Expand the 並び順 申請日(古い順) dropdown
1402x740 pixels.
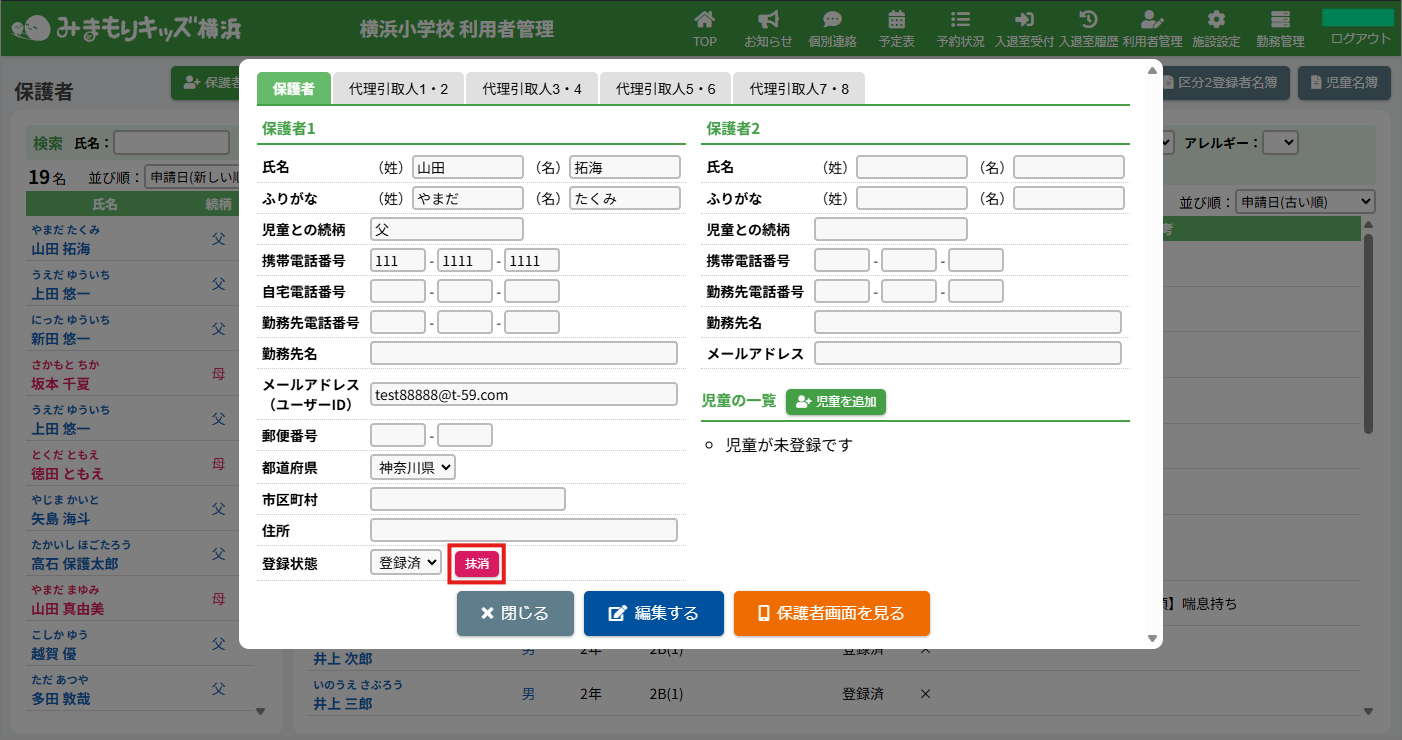pyautogui.click(x=1305, y=202)
